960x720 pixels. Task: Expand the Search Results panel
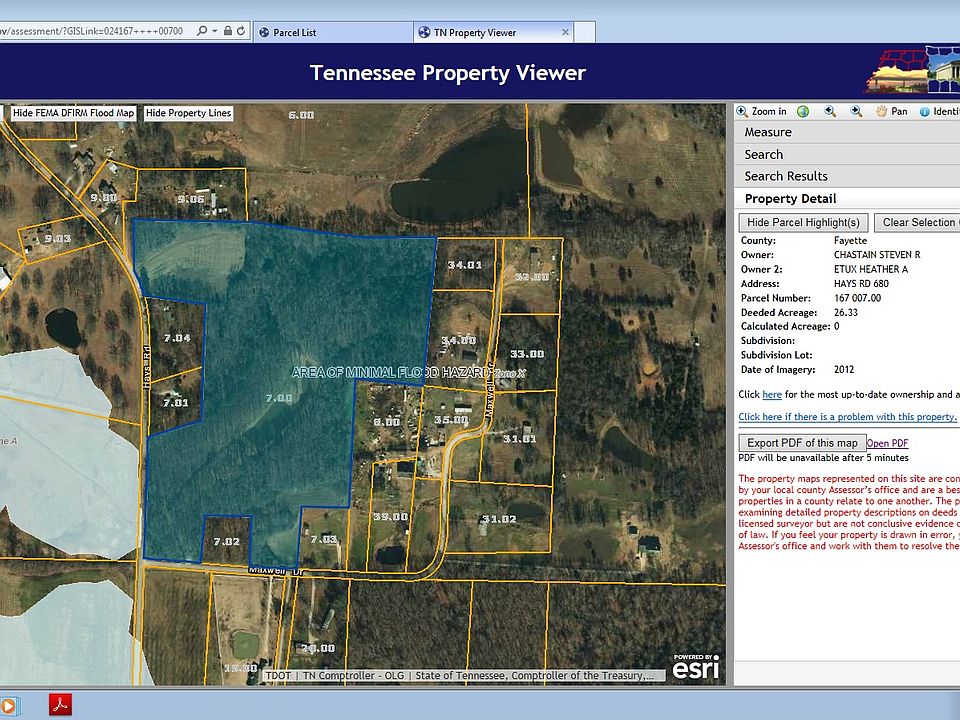tap(786, 176)
